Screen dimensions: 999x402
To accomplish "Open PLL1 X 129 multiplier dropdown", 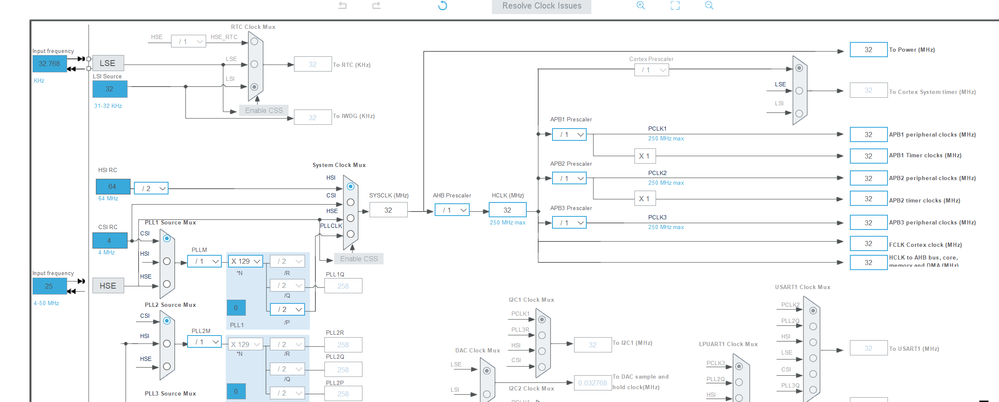I will pyautogui.click(x=245, y=261).
